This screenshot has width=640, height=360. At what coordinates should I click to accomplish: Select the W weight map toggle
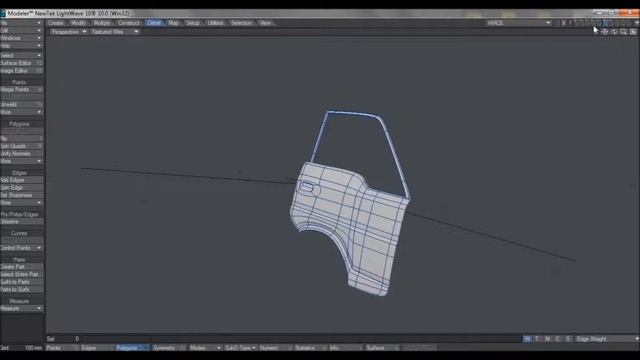tap(527, 339)
